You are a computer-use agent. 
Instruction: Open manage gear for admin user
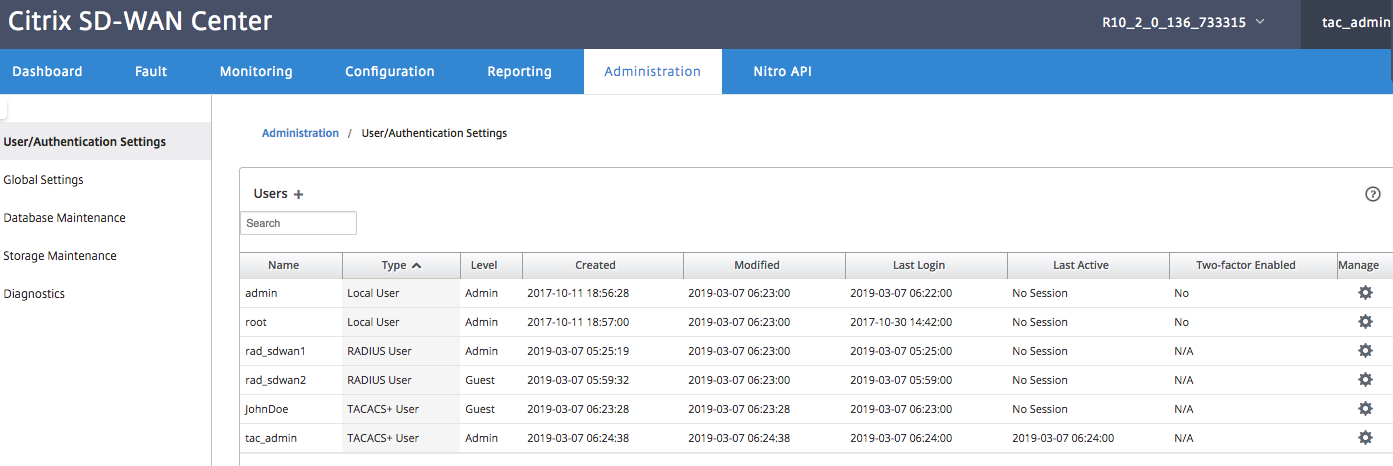click(1365, 293)
